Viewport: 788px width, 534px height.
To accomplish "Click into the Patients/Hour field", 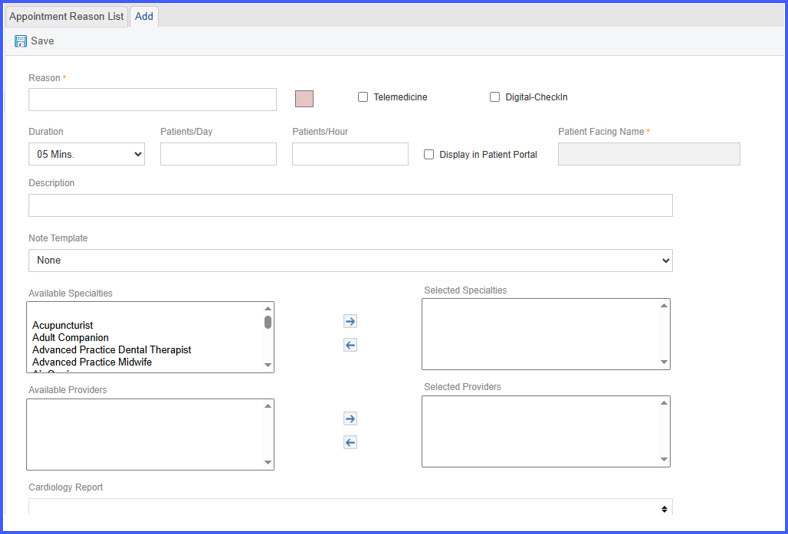I will (x=350, y=154).
